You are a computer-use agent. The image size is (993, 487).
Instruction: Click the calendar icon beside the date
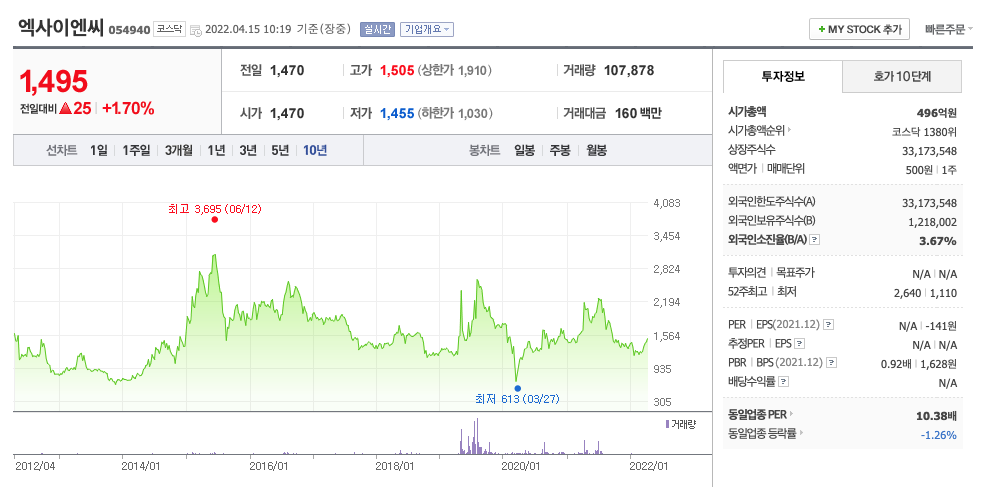(196, 30)
